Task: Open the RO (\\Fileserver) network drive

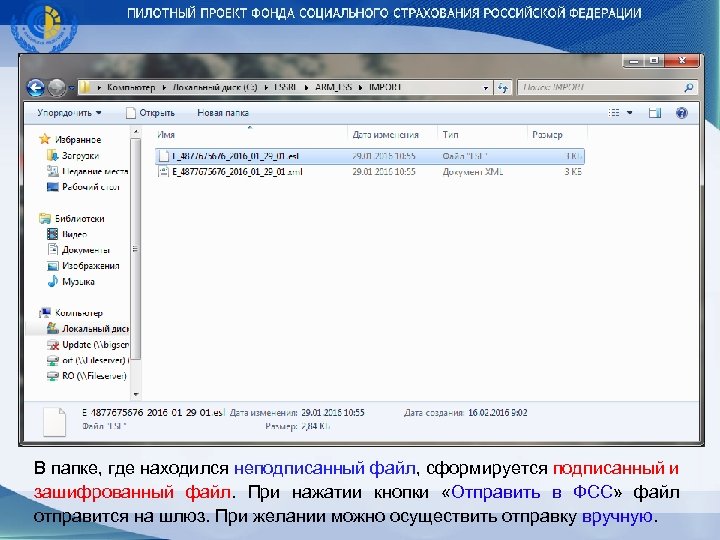Action: tap(94, 376)
